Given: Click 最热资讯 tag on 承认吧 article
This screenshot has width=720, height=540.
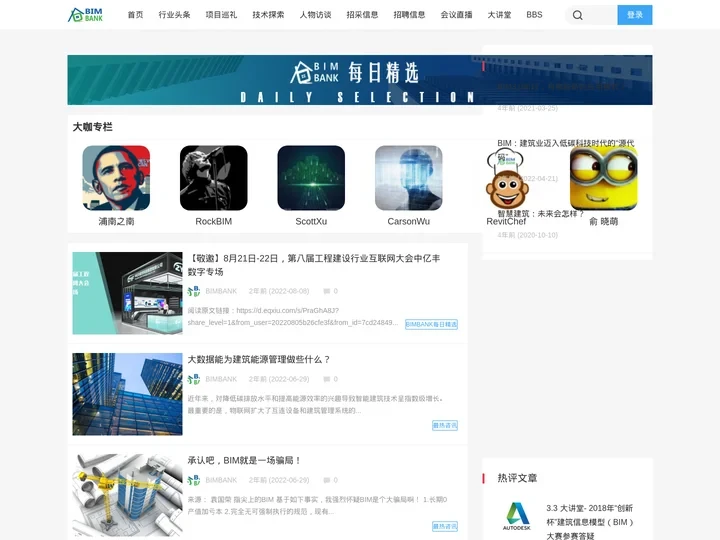Looking at the screenshot, I should click(445, 526).
